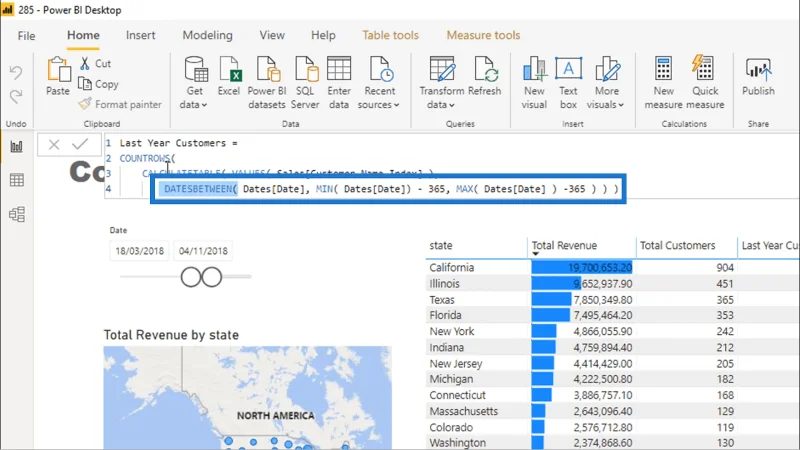
Task: Select the Format painter brush
Action: tap(85, 104)
